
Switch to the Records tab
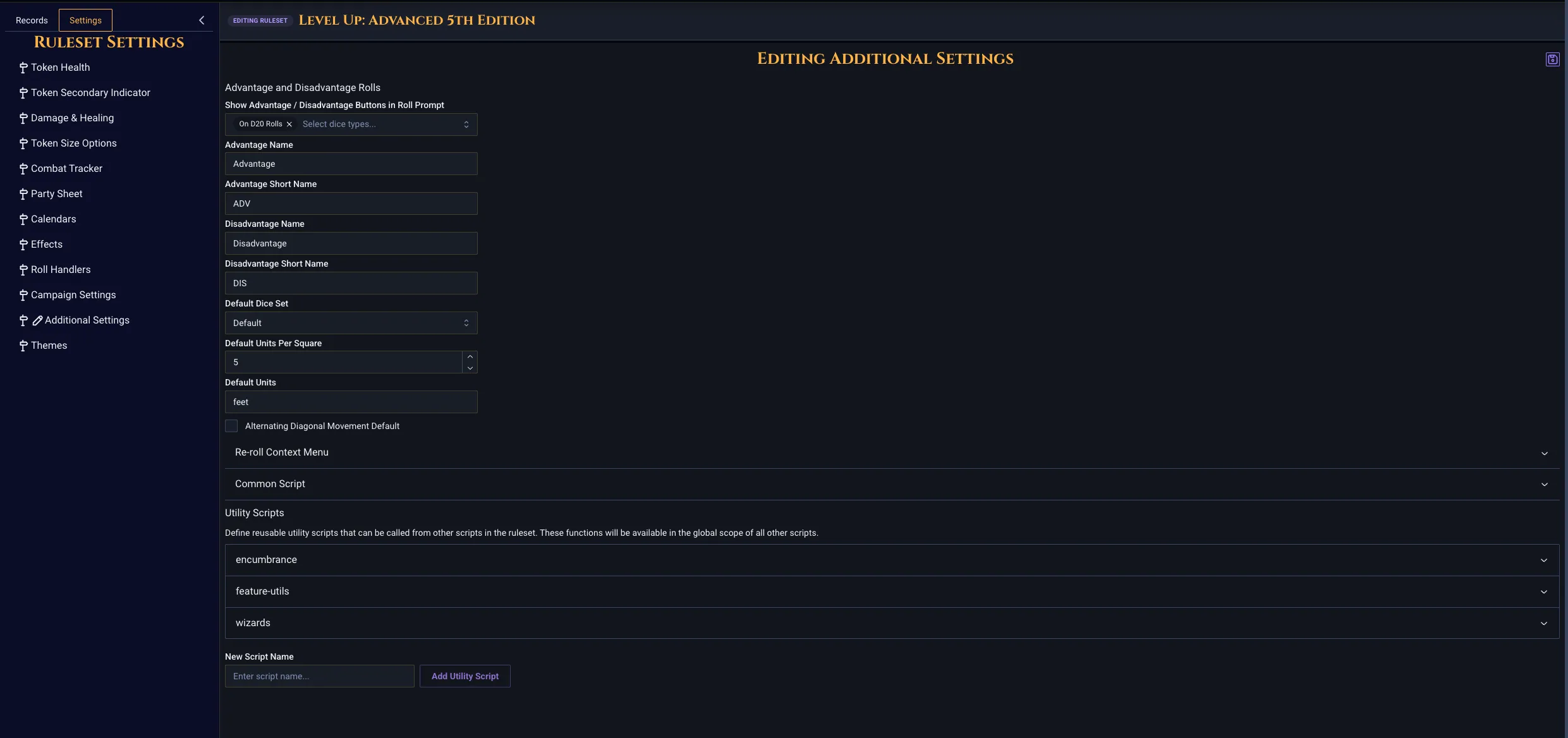[32, 20]
